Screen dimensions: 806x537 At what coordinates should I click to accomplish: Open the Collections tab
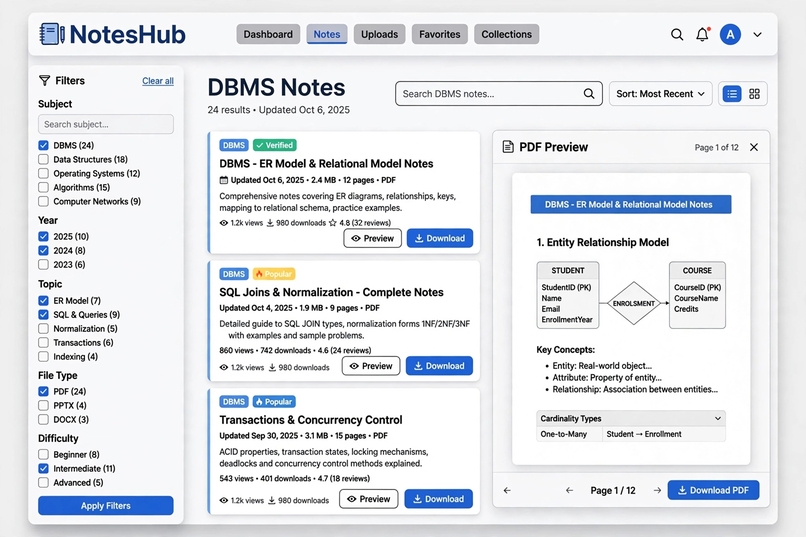506,34
